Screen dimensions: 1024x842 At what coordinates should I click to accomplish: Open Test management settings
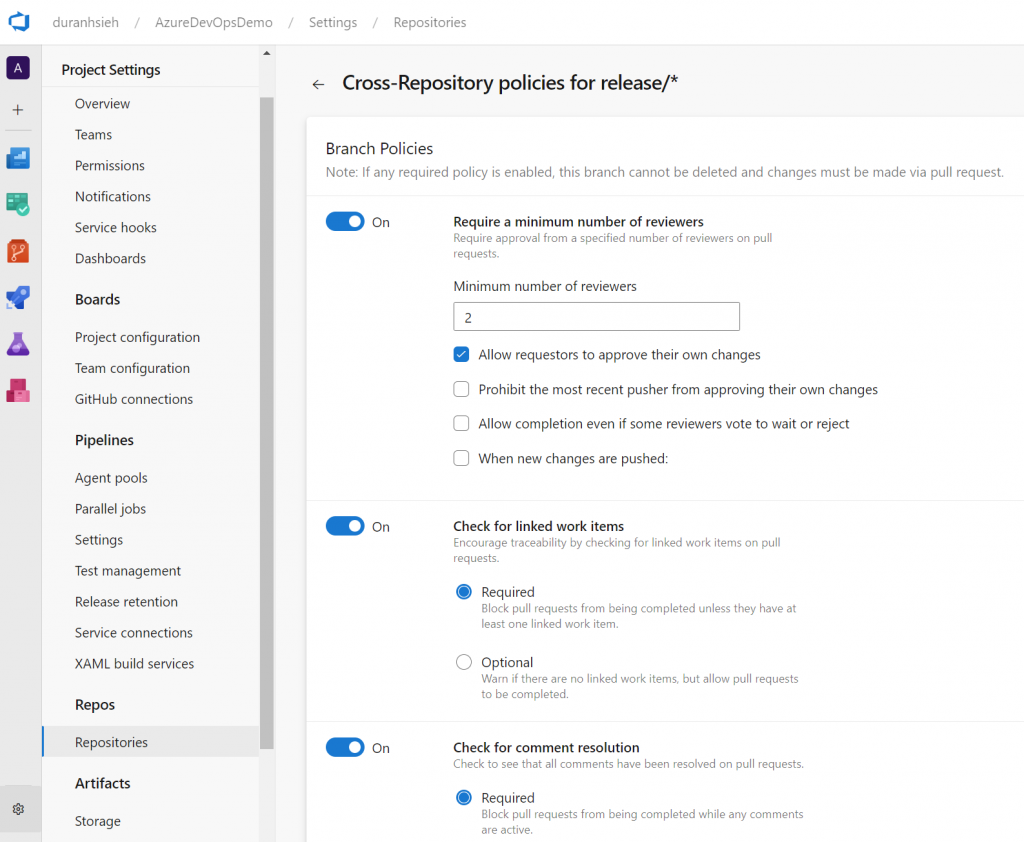128,571
